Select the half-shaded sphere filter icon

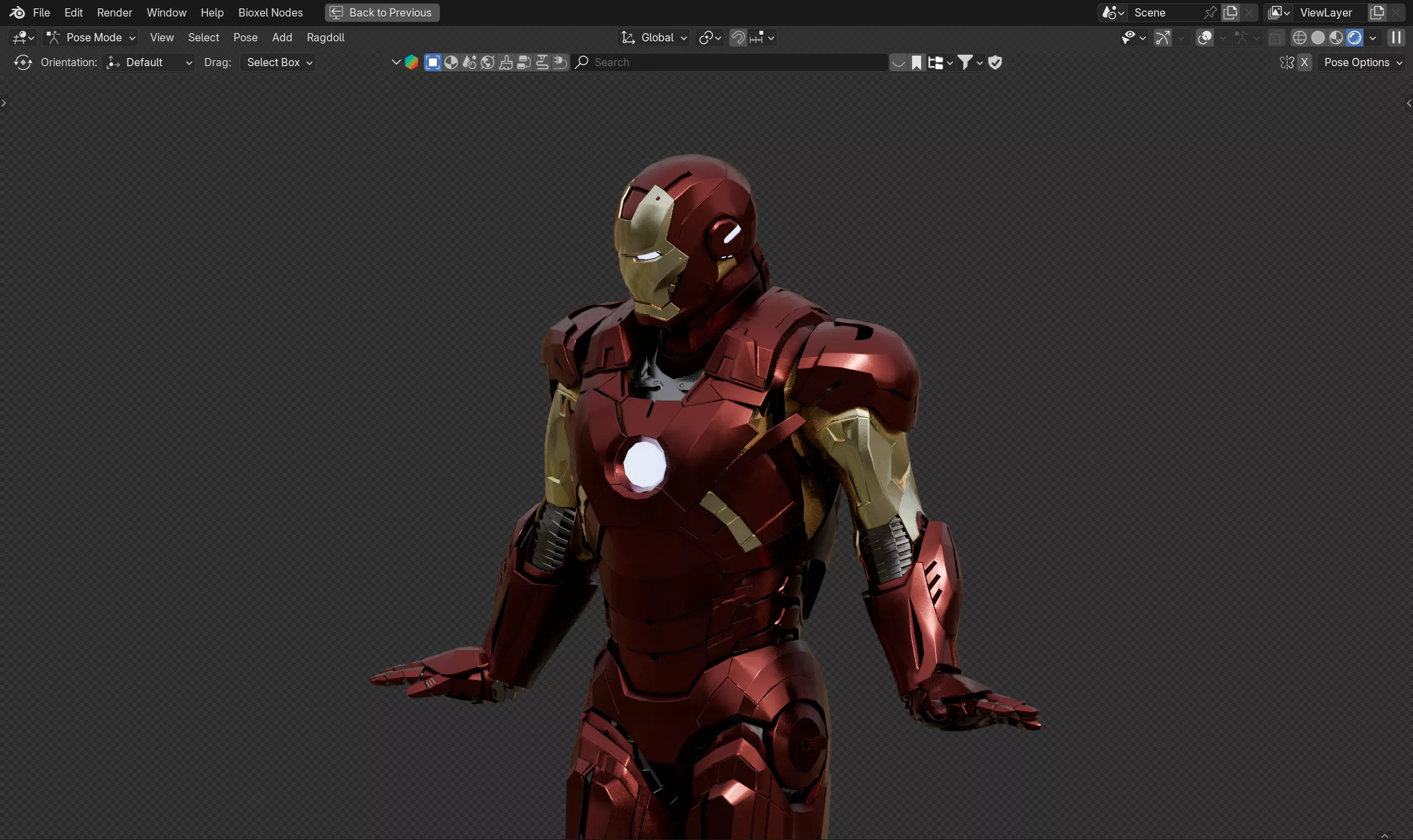tap(451, 62)
